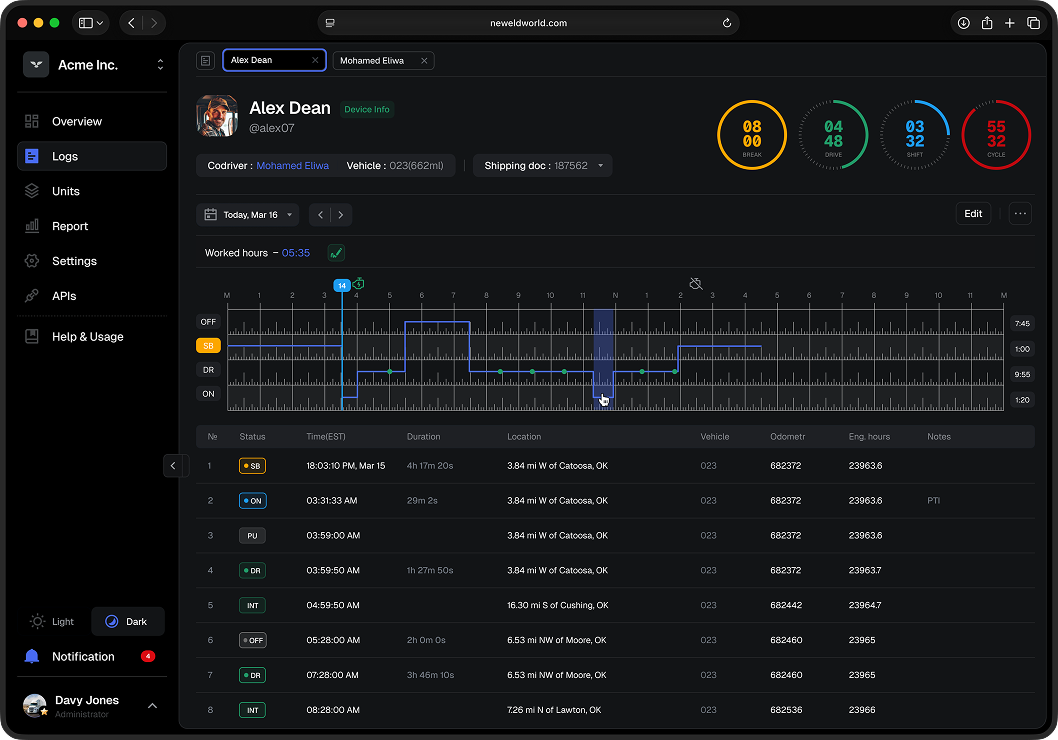Open the green worked hours graph icon
This screenshot has width=1058, height=740.
(336, 253)
